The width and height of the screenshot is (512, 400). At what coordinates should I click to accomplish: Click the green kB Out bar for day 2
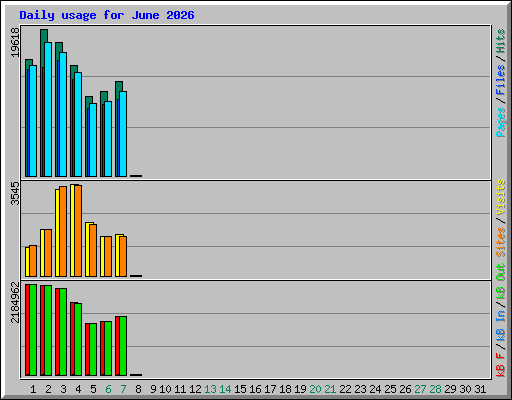pyautogui.click(x=48, y=330)
